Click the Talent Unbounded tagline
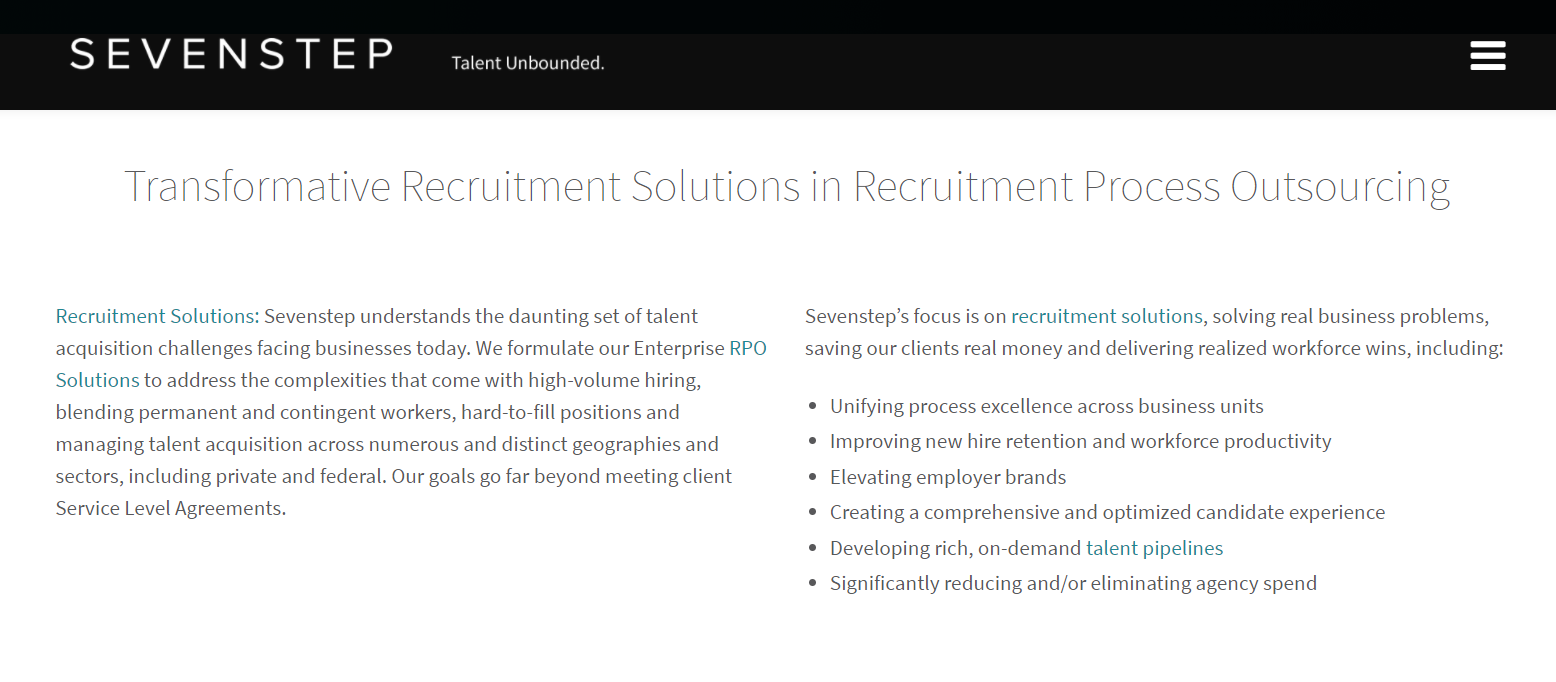 tap(528, 63)
